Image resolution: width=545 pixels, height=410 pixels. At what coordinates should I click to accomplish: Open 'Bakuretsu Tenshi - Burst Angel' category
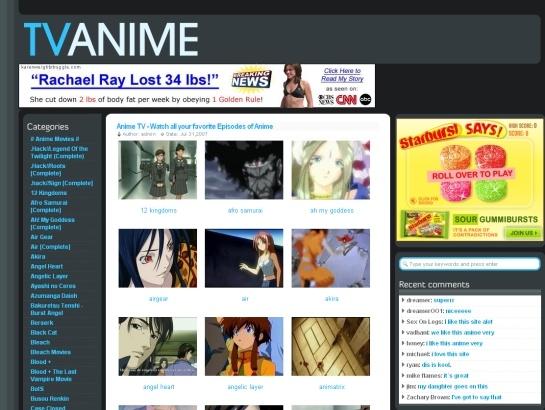tap(56, 309)
